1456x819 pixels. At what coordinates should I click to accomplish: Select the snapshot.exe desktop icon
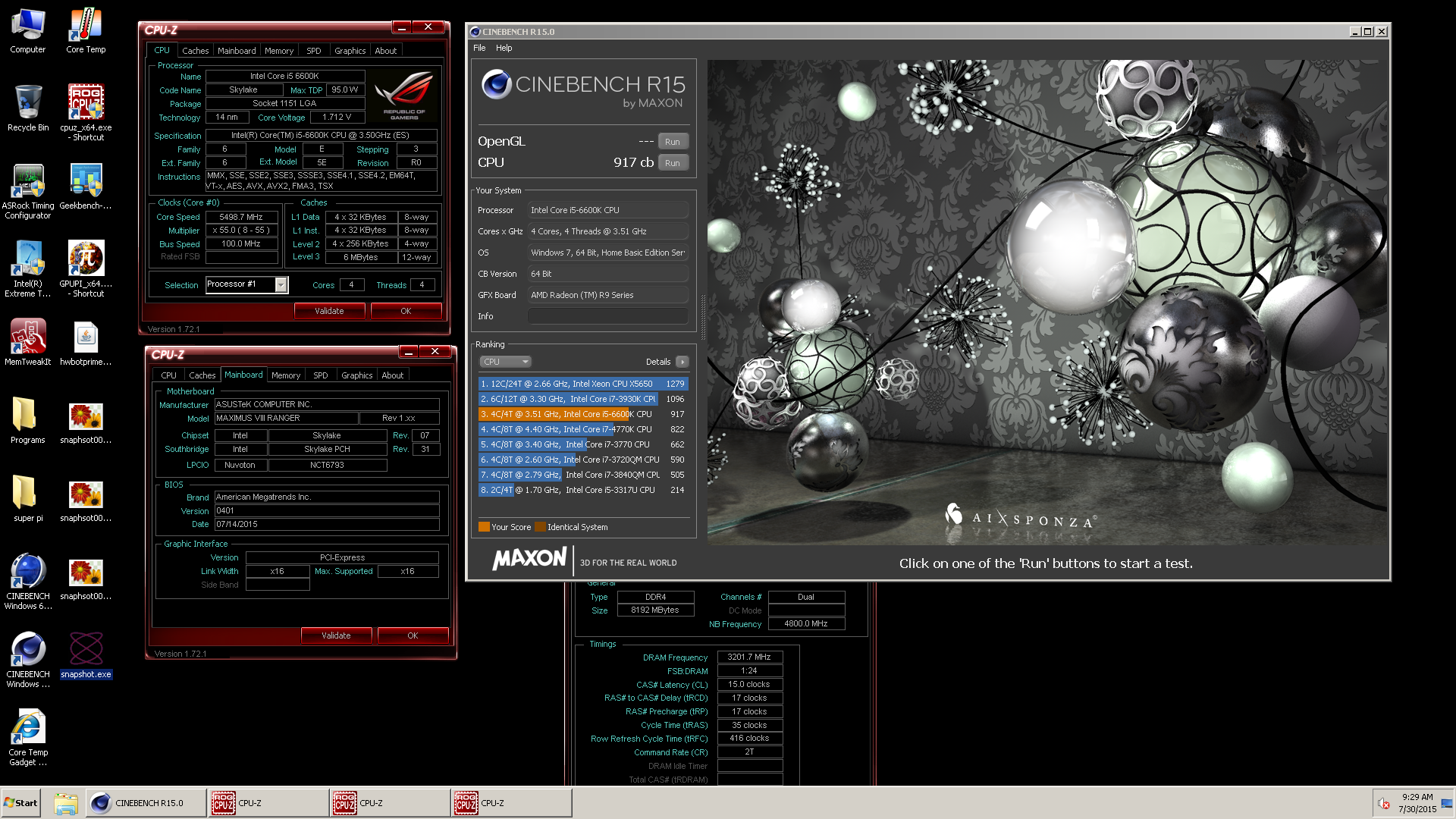(x=86, y=655)
